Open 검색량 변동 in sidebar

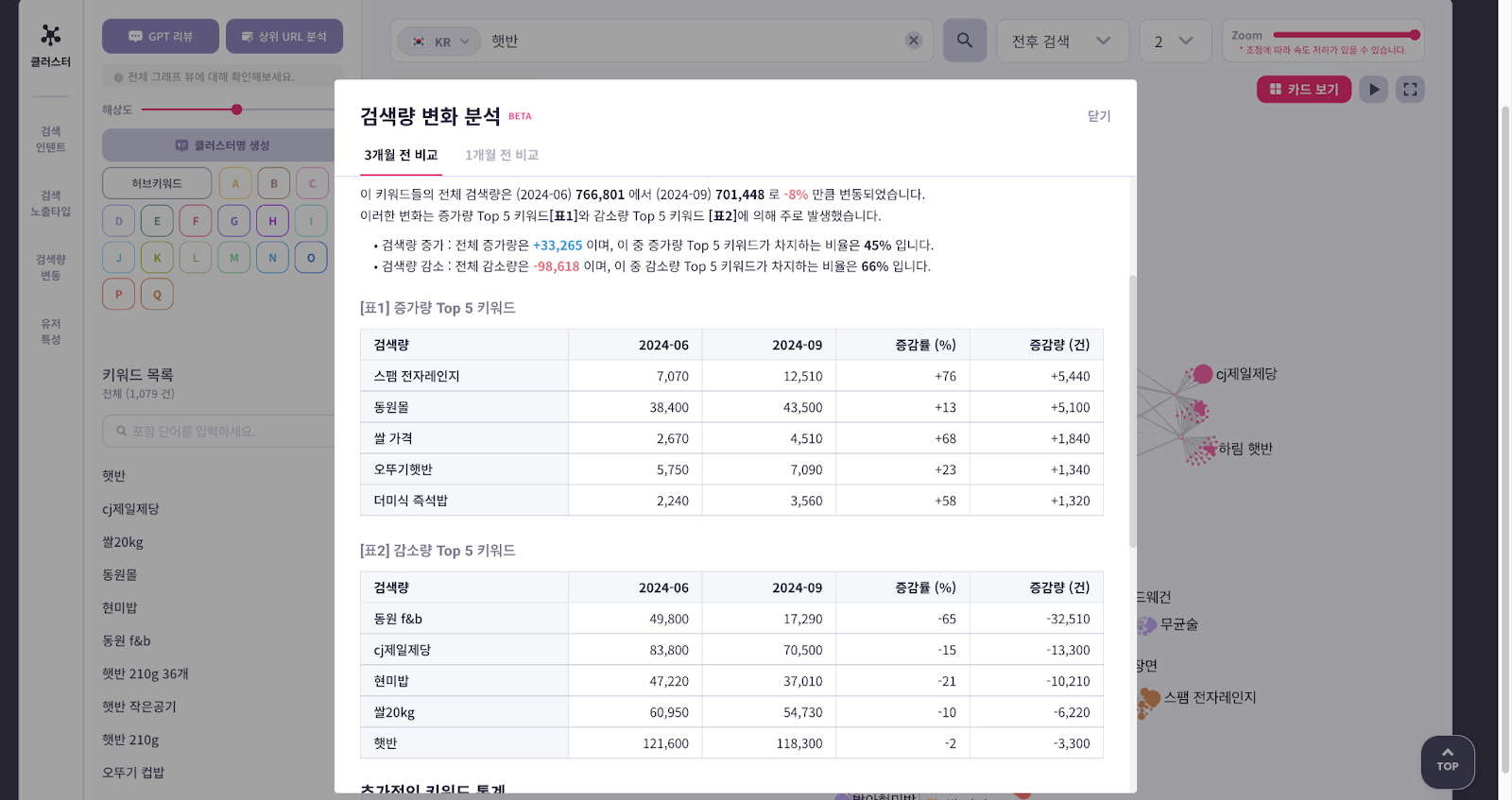click(50, 267)
